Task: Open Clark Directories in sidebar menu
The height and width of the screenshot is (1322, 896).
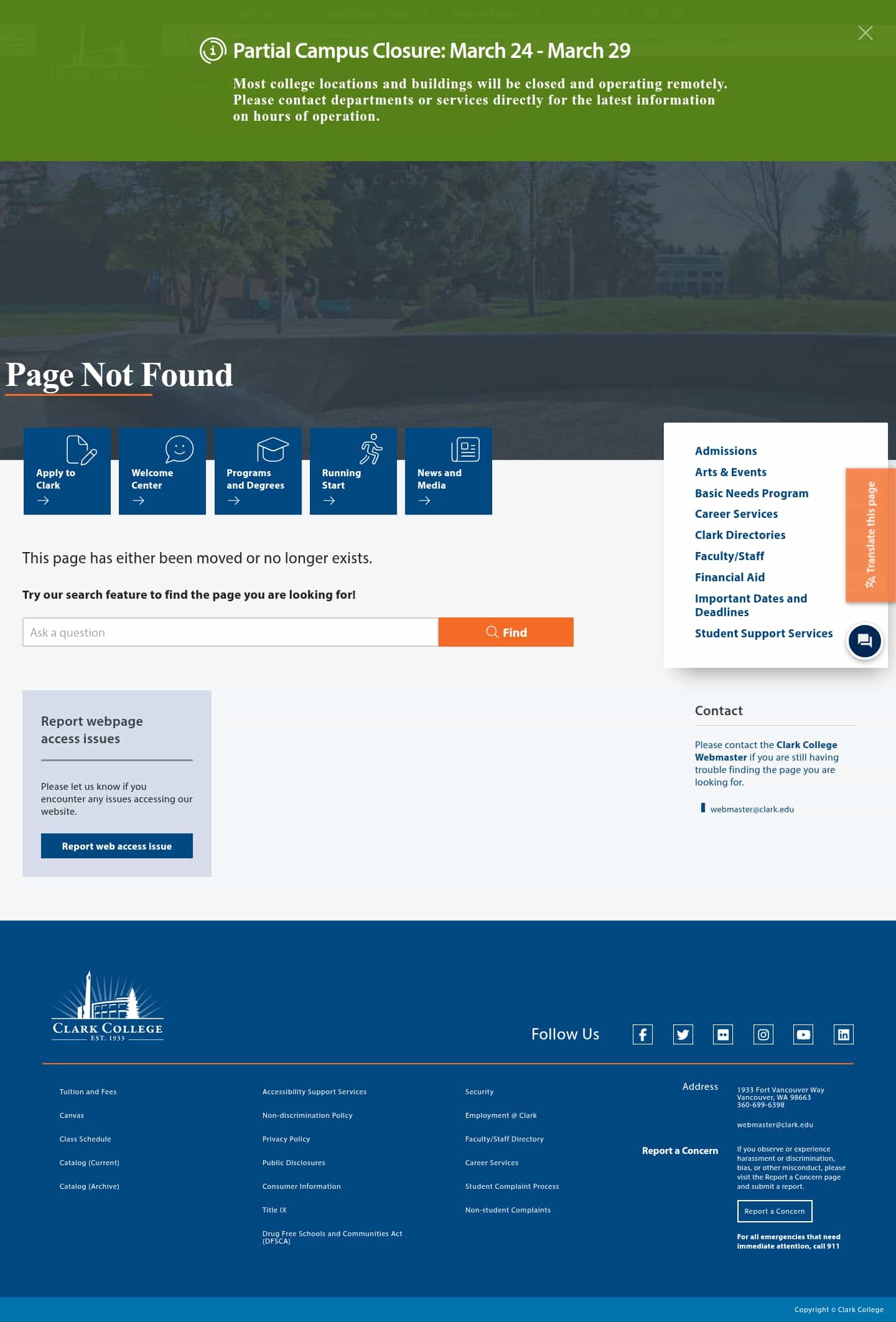Action: [x=740, y=535]
